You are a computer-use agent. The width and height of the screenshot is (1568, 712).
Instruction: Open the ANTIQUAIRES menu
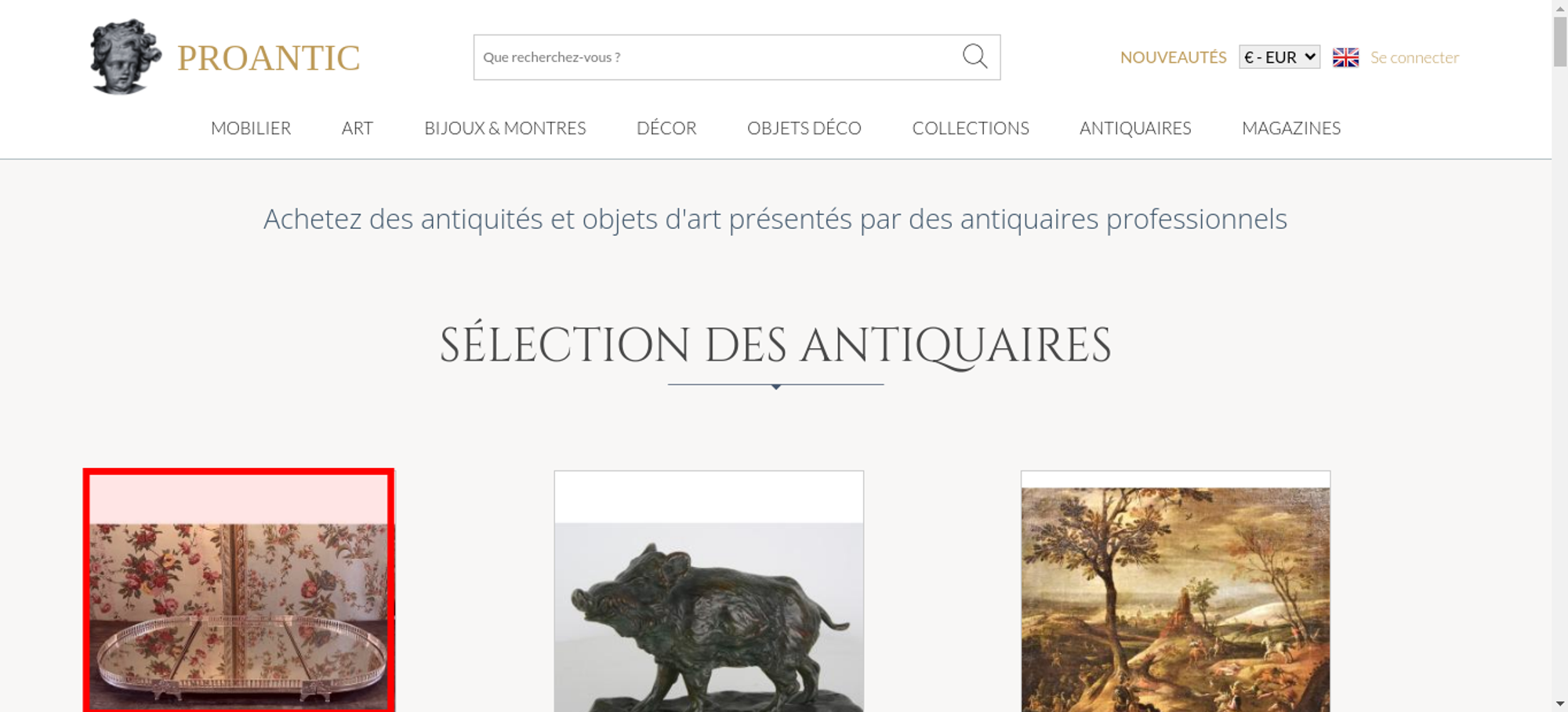(1135, 128)
